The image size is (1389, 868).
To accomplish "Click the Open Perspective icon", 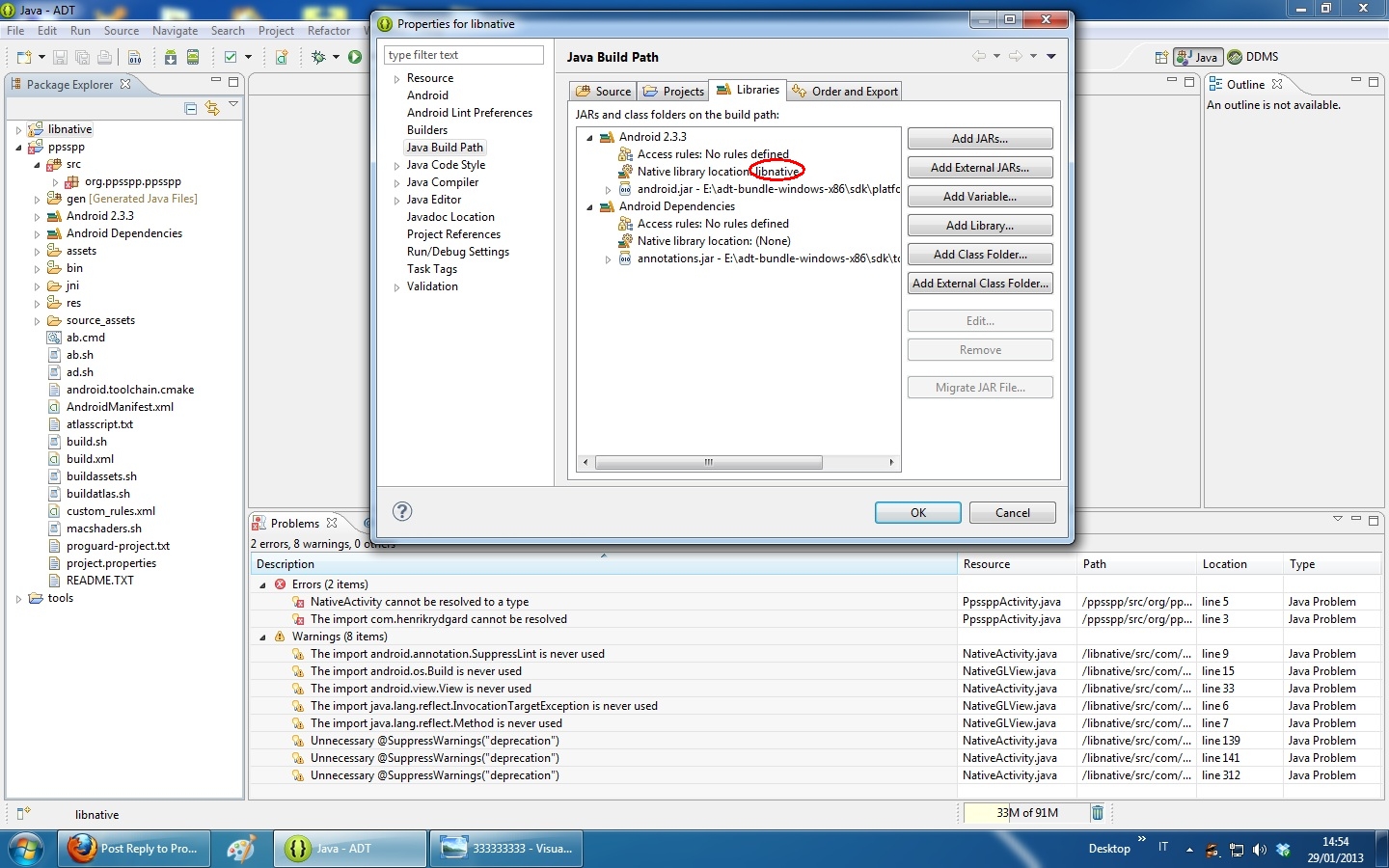I will tap(1162, 57).
